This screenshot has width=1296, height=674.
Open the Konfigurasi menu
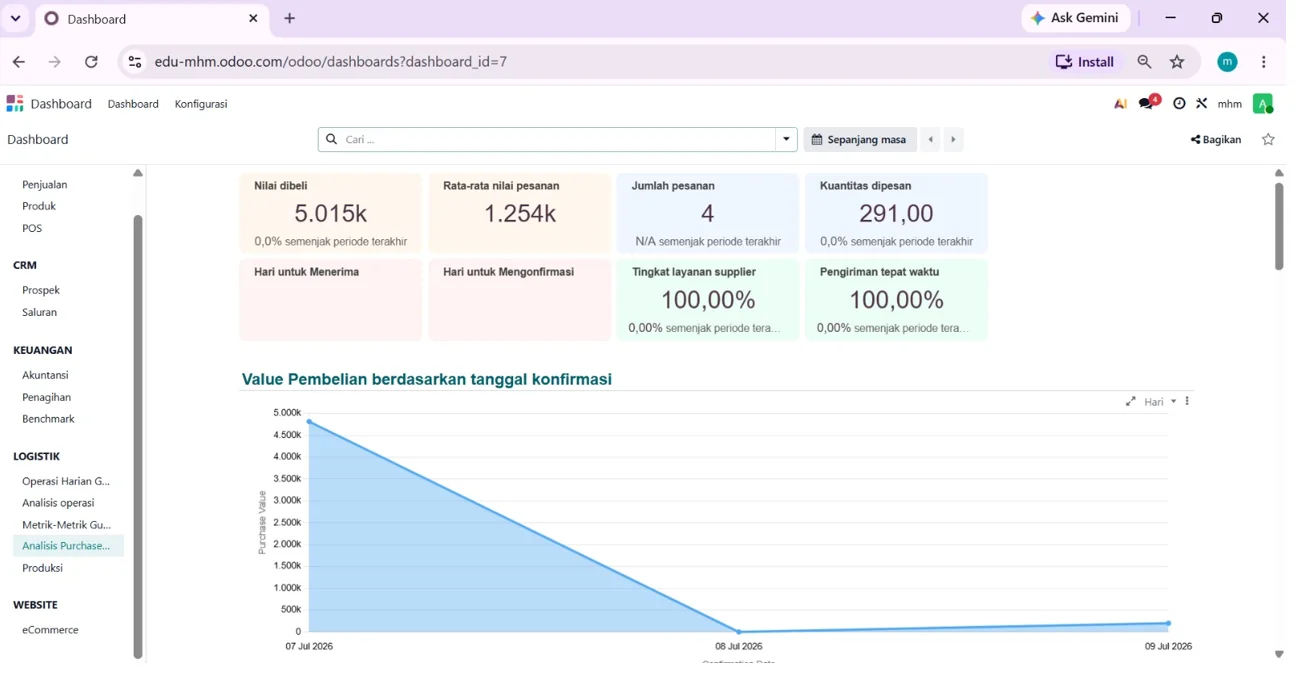pos(201,104)
